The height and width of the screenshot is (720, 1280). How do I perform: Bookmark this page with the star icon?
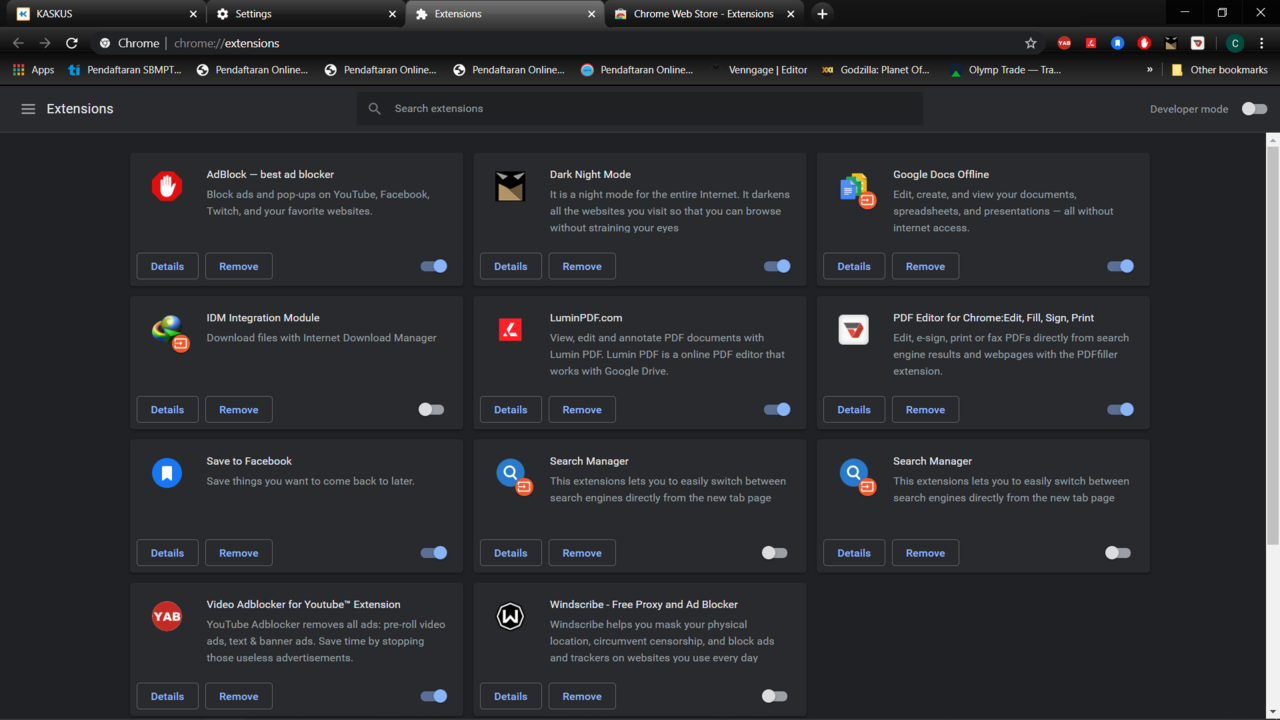[x=1031, y=43]
